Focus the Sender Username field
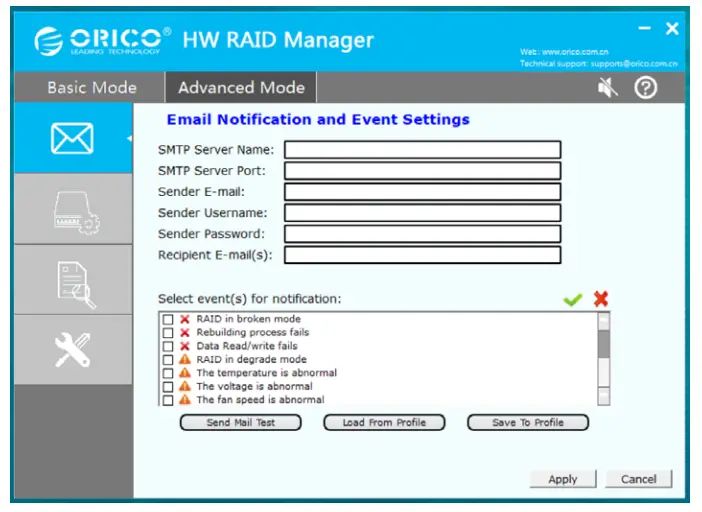This screenshot has width=702, height=512. tap(423, 213)
